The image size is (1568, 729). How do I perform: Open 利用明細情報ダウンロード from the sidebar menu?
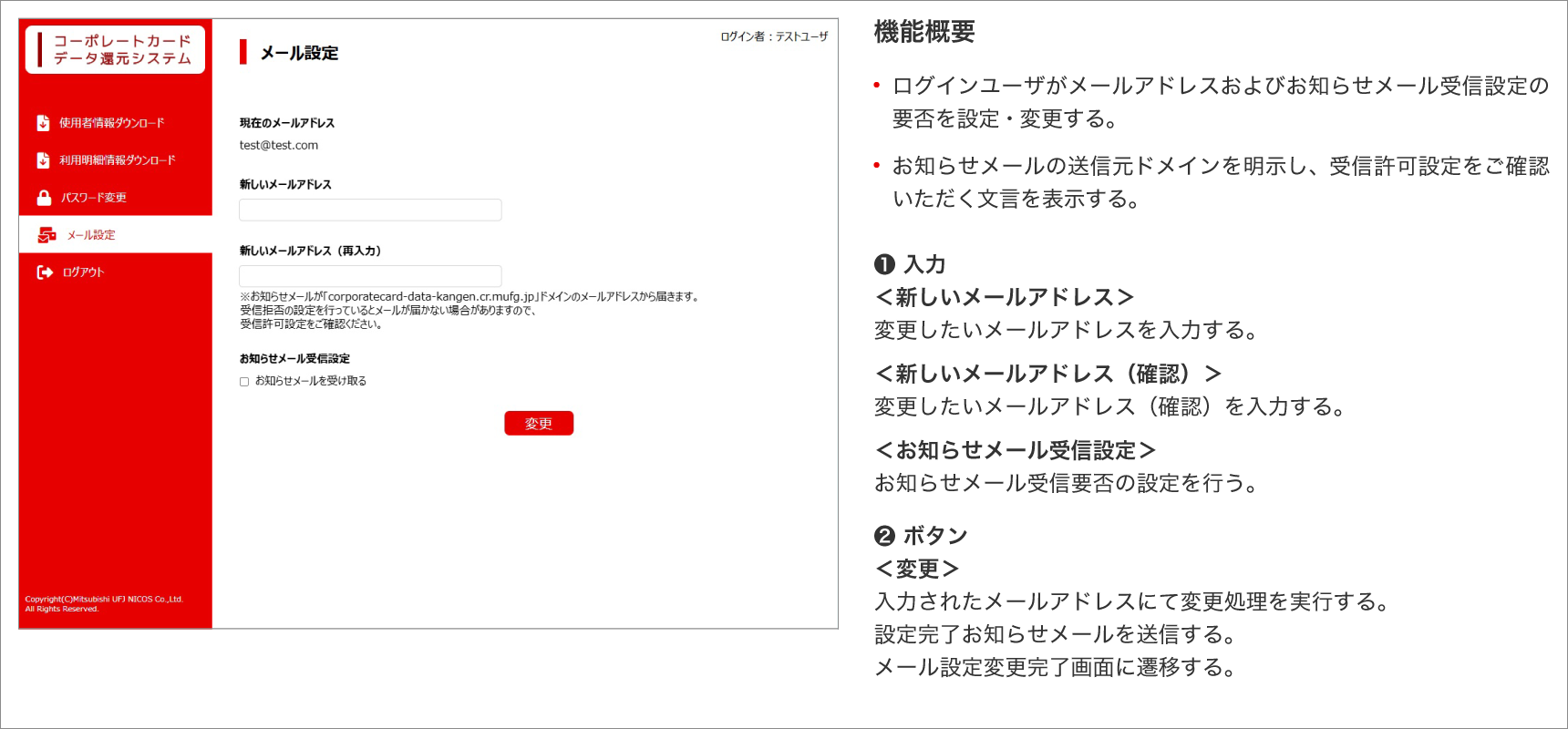118,160
